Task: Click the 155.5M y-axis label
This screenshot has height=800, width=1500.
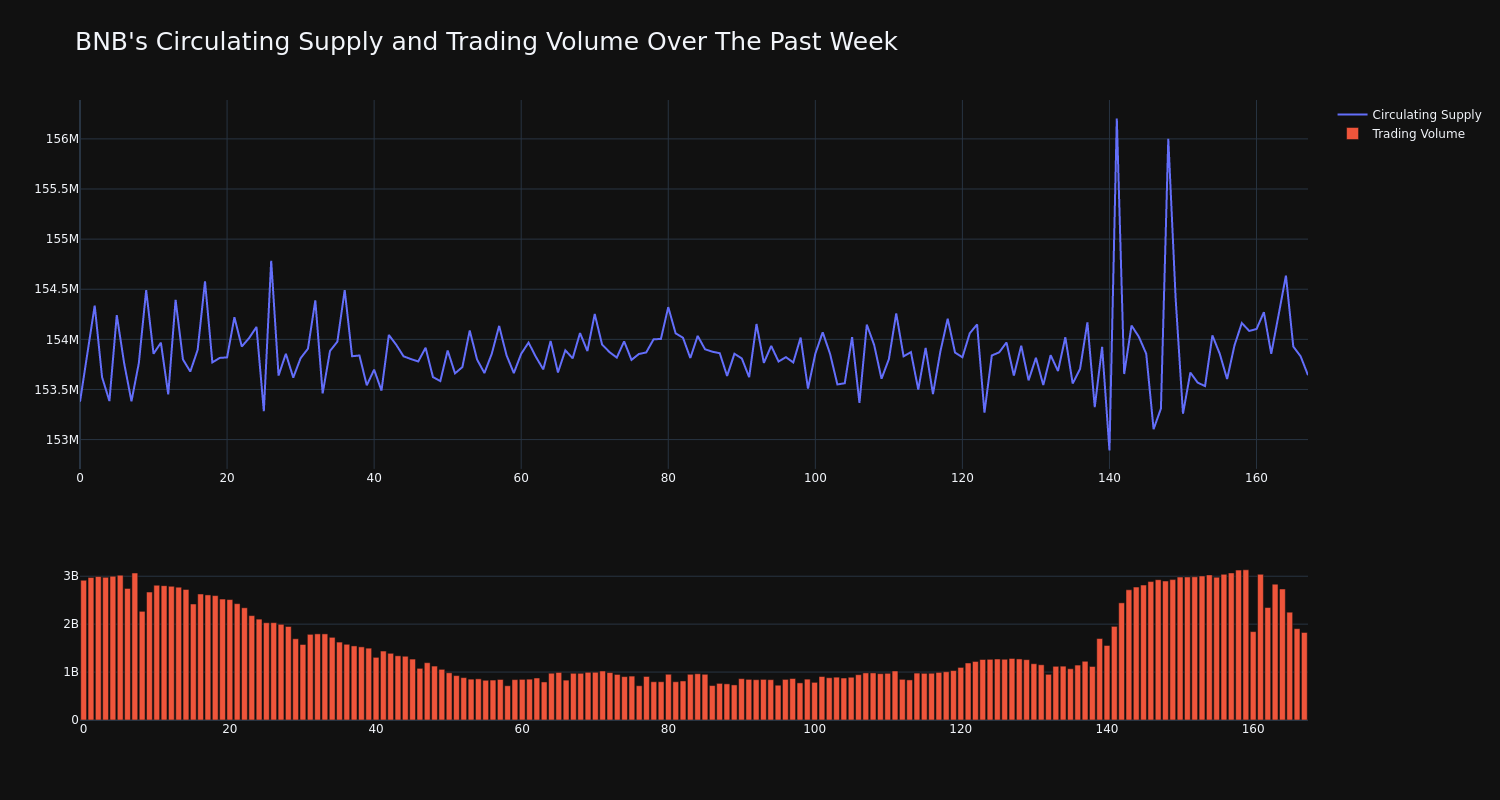Action: 56,189
